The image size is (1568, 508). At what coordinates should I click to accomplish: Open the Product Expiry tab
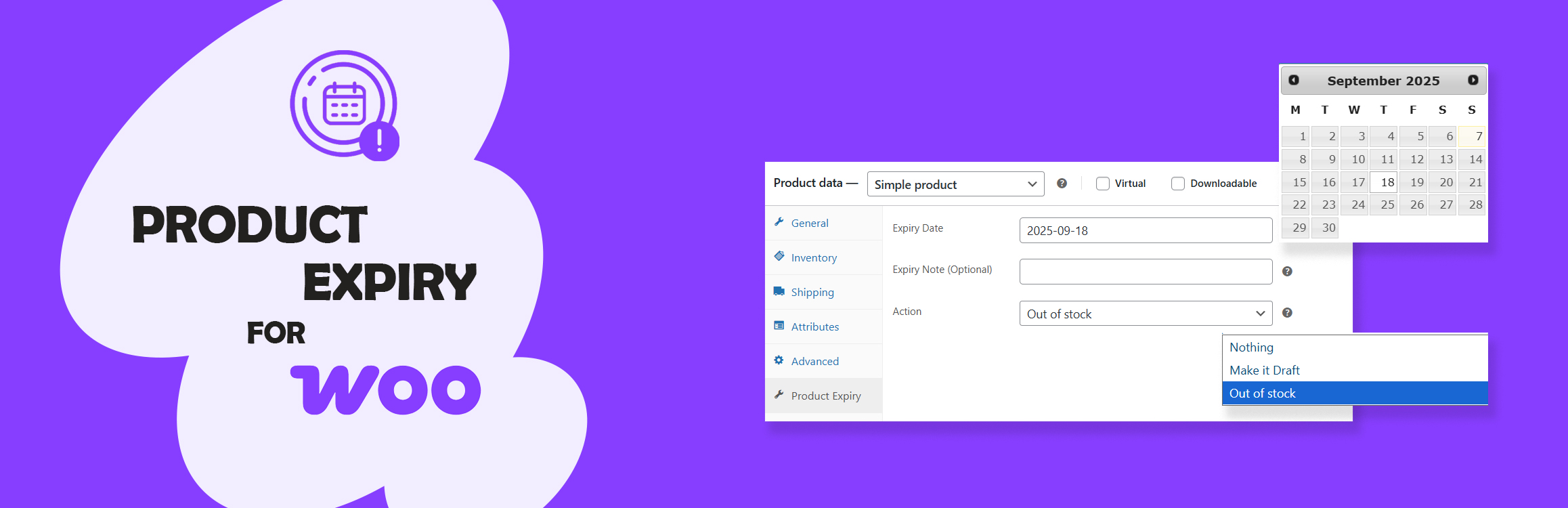(x=824, y=396)
